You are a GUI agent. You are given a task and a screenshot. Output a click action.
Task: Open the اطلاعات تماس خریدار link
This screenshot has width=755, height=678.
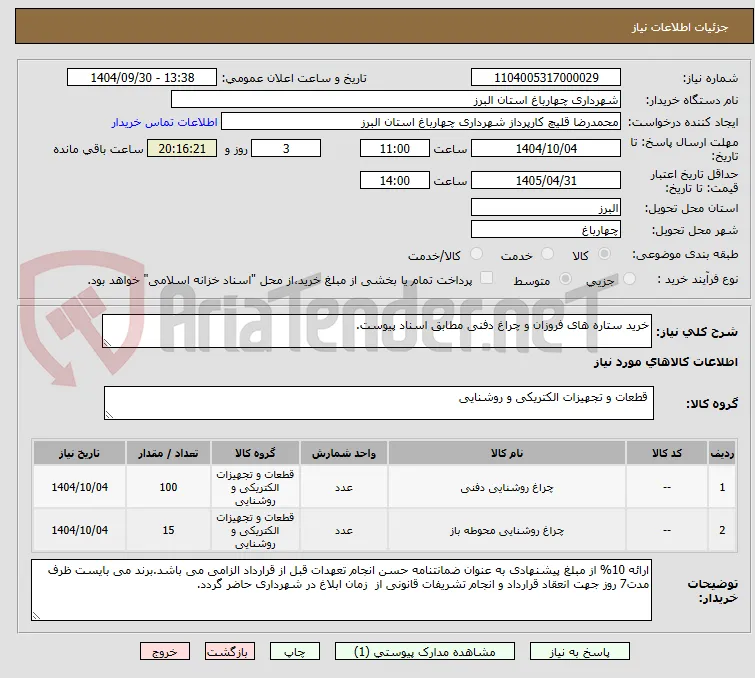pyautogui.click(x=165, y=122)
